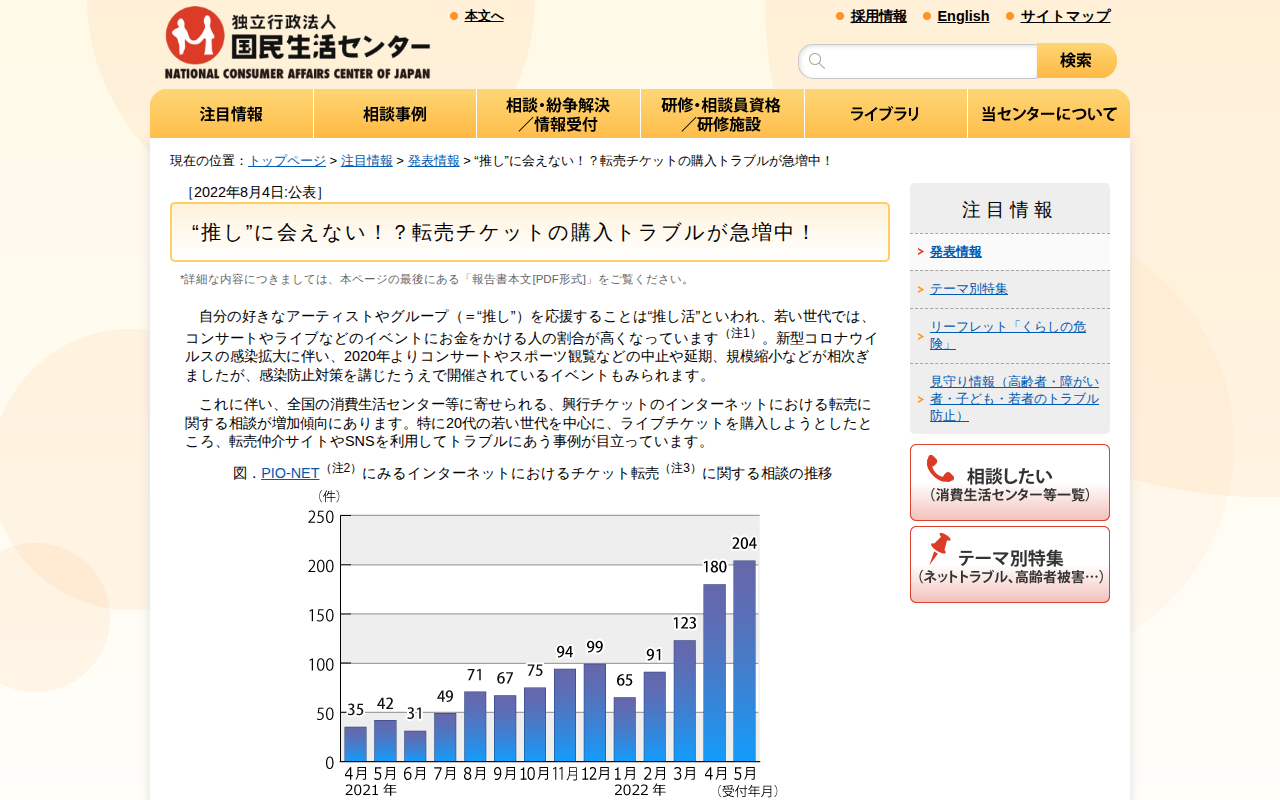Click the orange bullet beside 採用情報
The width and height of the screenshot is (1280, 800).
838,16
